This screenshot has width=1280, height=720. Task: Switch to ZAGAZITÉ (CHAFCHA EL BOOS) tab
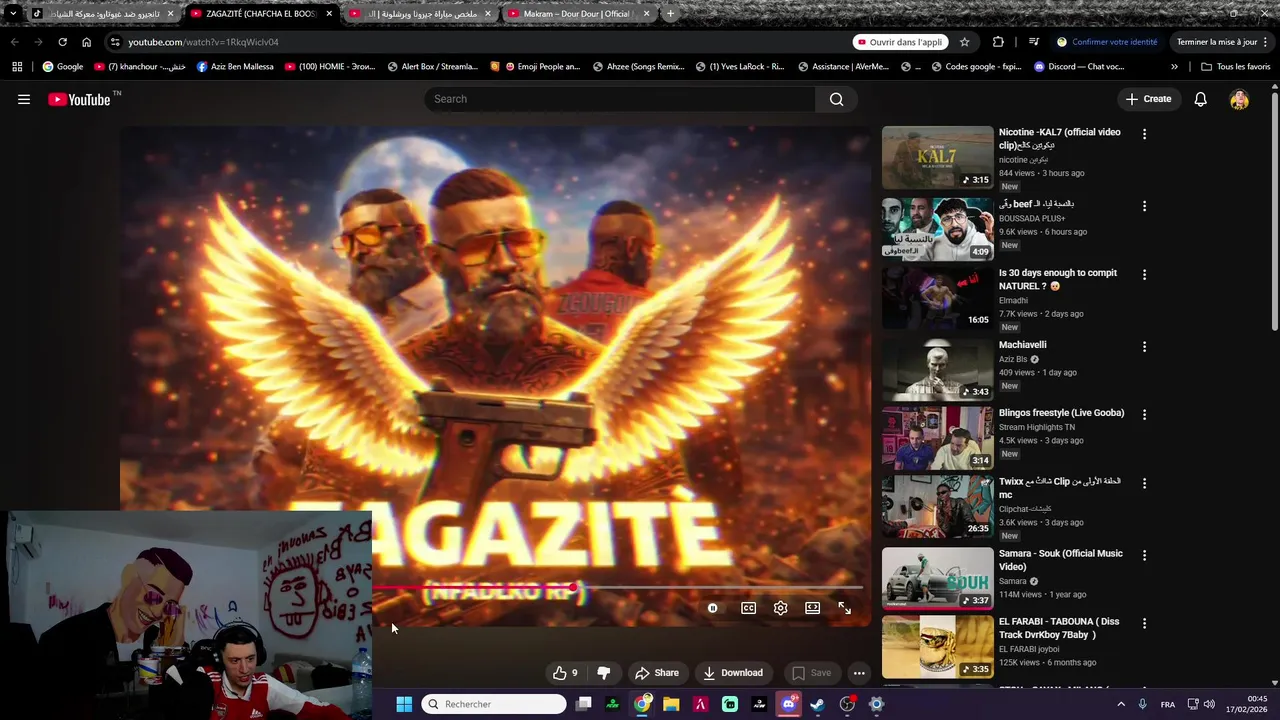point(260,14)
